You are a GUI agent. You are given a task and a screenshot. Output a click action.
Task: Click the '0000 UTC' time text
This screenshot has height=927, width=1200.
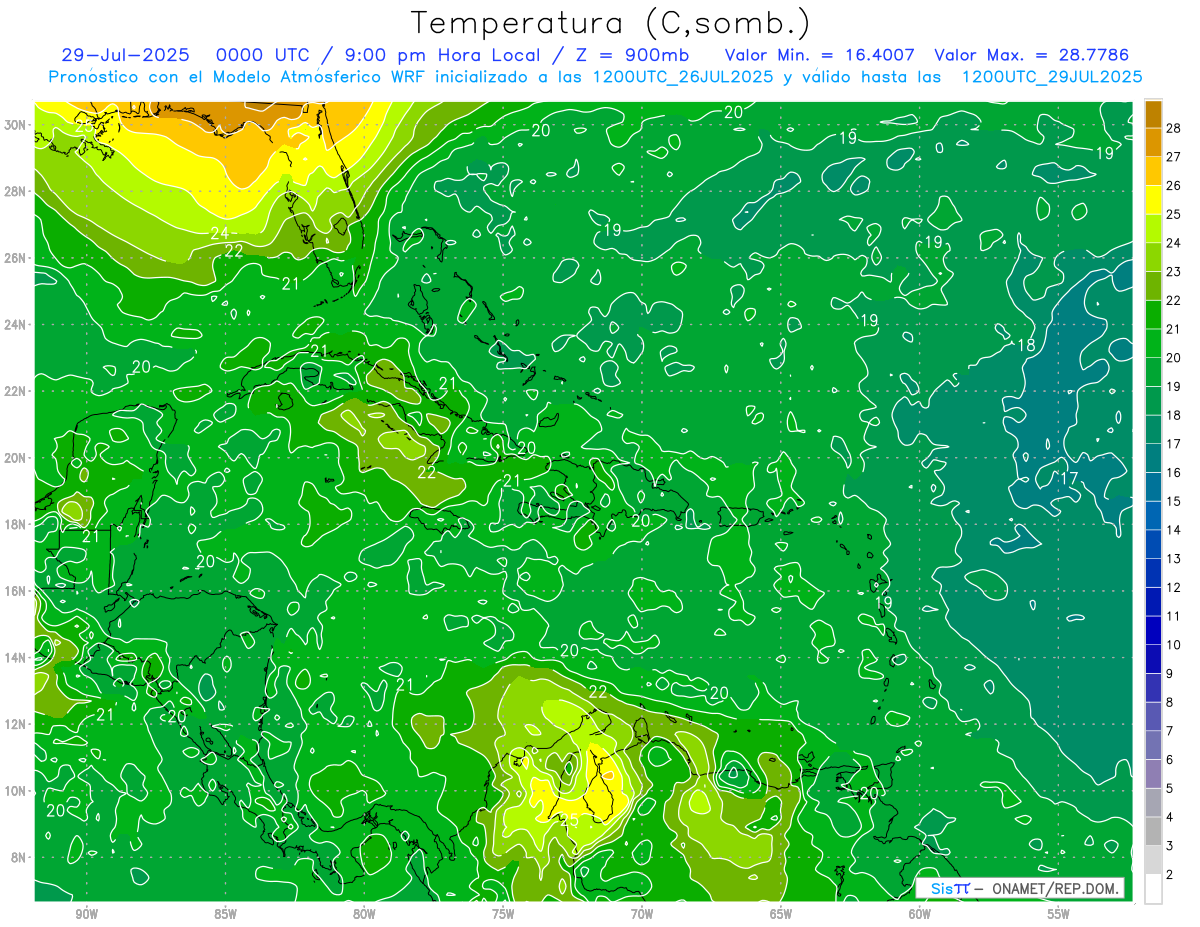point(262,55)
